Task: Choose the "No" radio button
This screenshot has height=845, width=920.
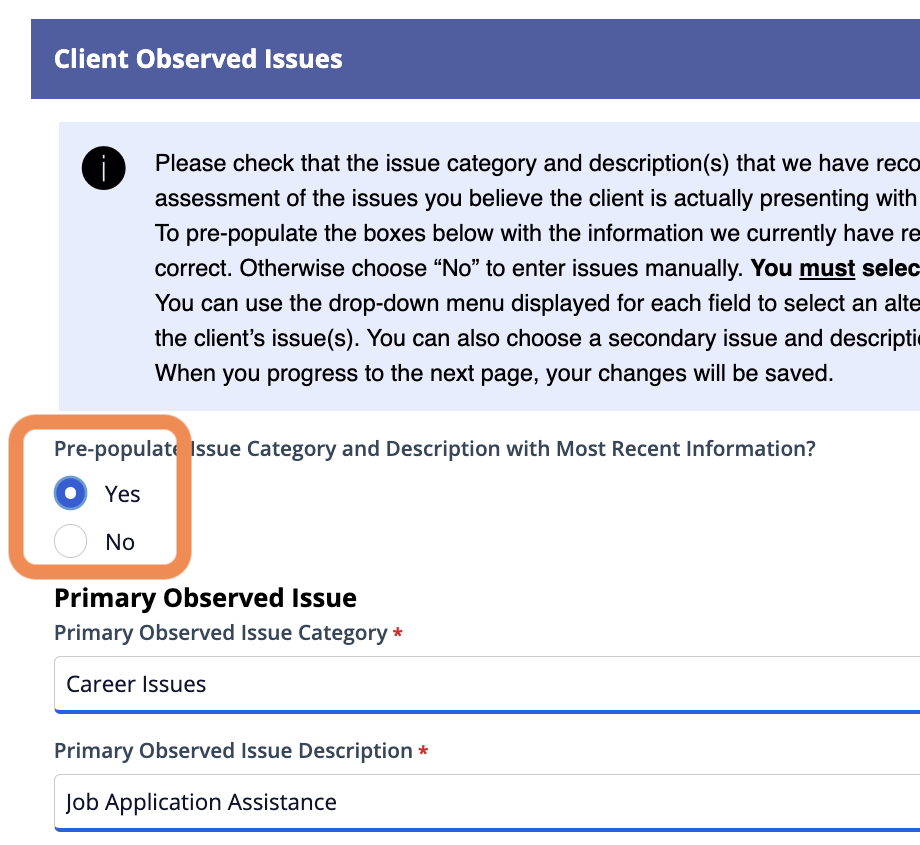Action: click(x=71, y=541)
